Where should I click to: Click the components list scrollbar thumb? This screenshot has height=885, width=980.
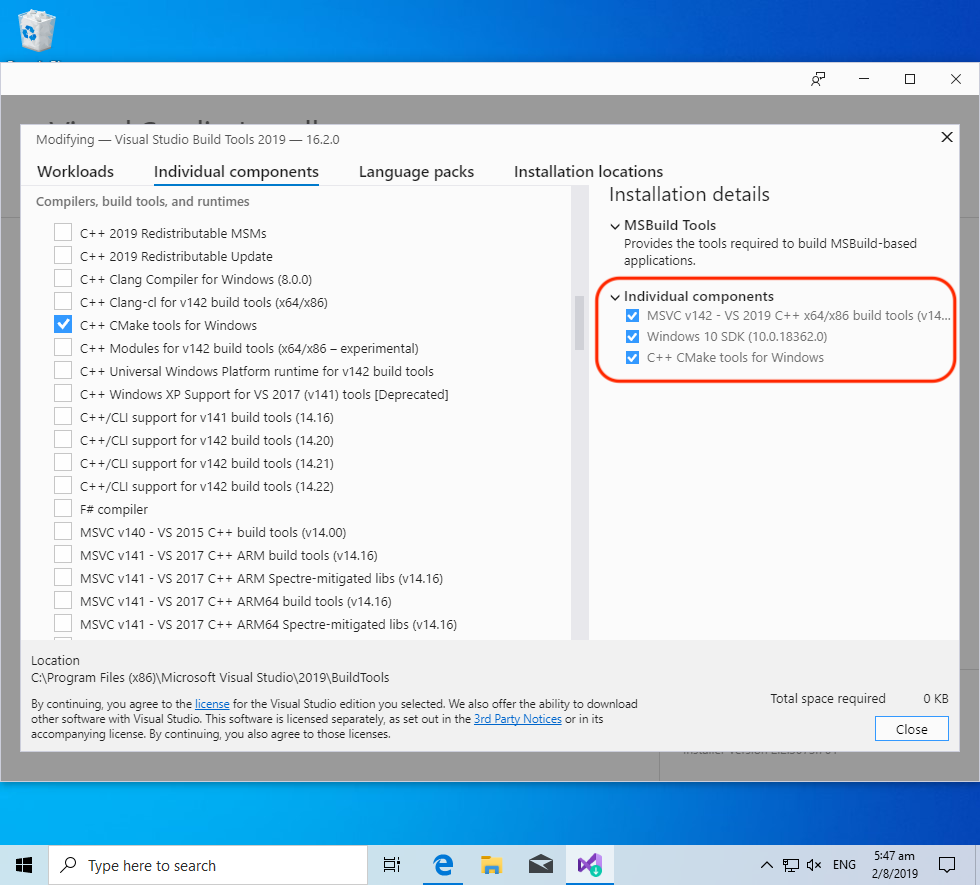pos(579,322)
